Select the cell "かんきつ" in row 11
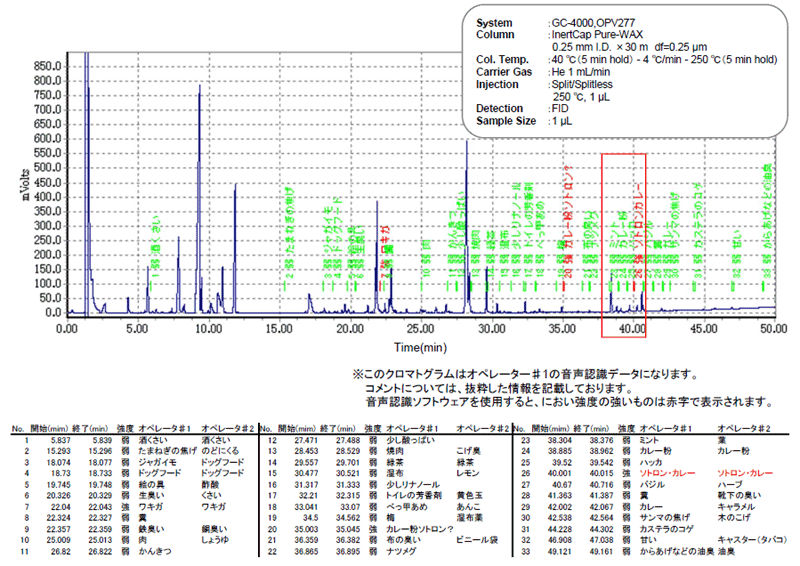 155,552
